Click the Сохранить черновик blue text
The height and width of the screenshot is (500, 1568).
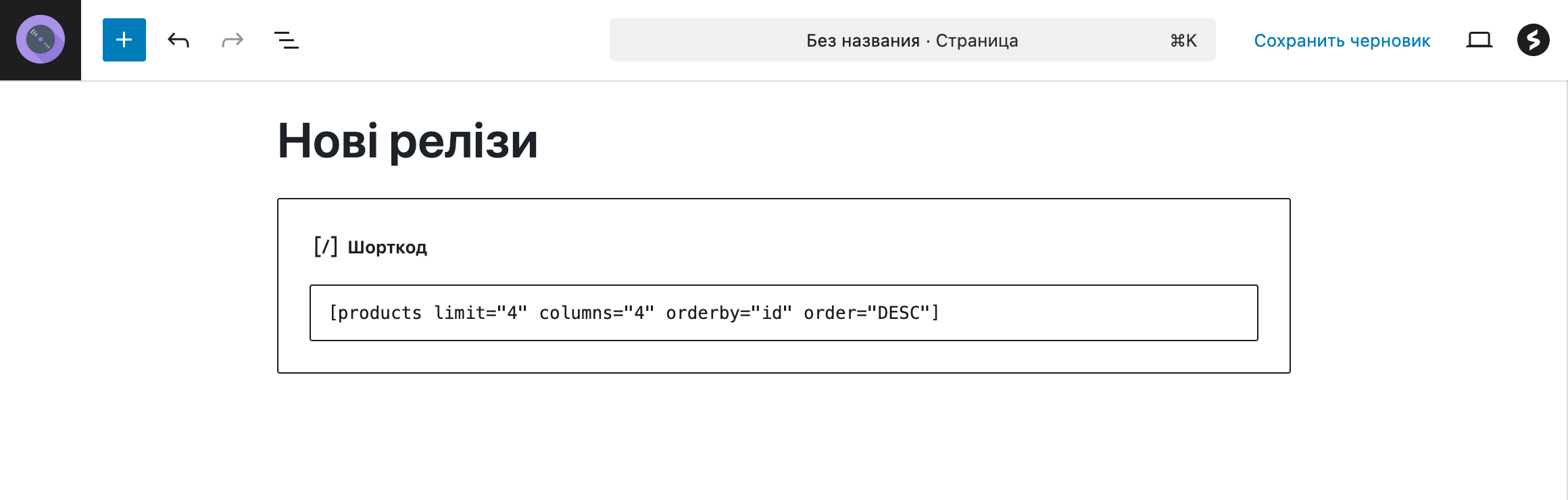click(1342, 41)
